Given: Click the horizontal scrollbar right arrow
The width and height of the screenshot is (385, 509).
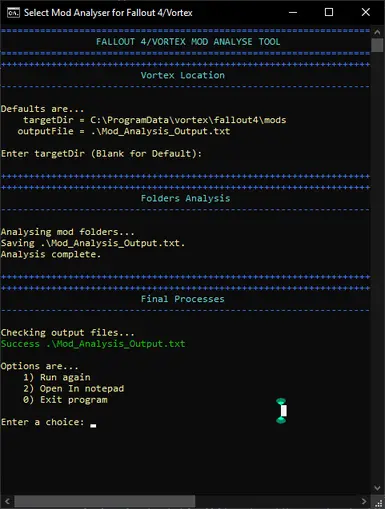Looking at the screenshot, I should pyautogui.click(x=364, y=501).
